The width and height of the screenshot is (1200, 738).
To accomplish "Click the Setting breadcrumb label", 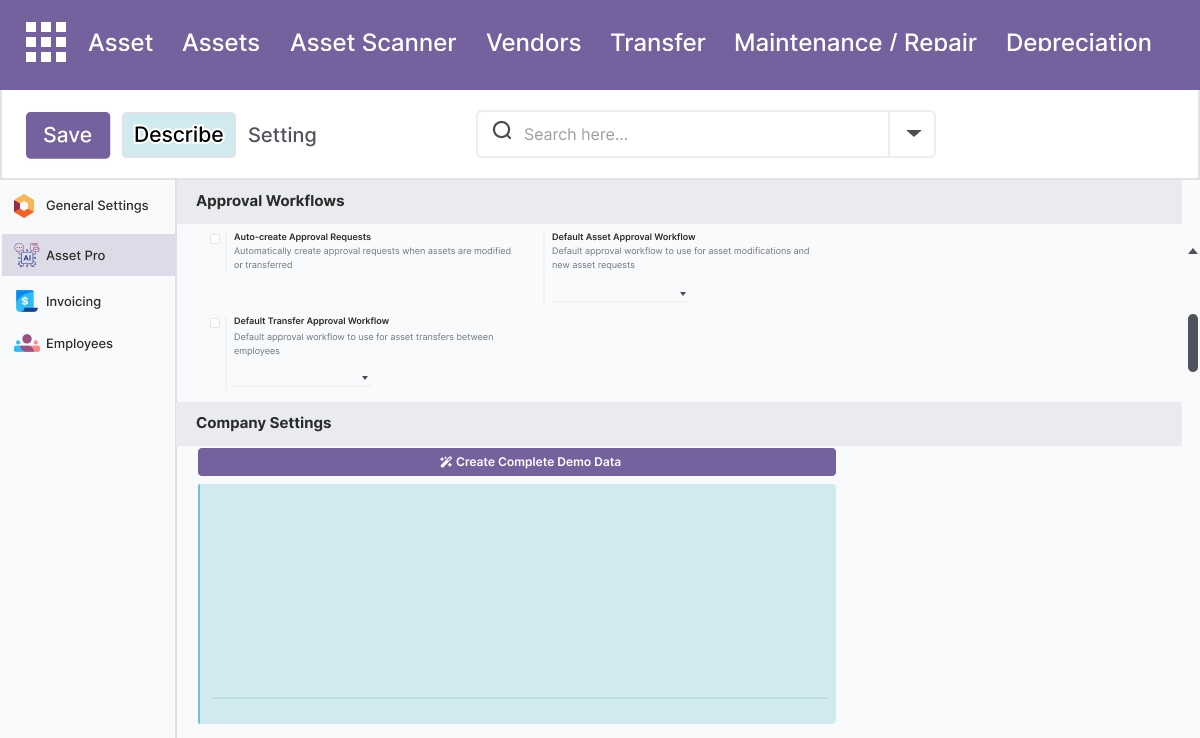I will click(282, 135).
